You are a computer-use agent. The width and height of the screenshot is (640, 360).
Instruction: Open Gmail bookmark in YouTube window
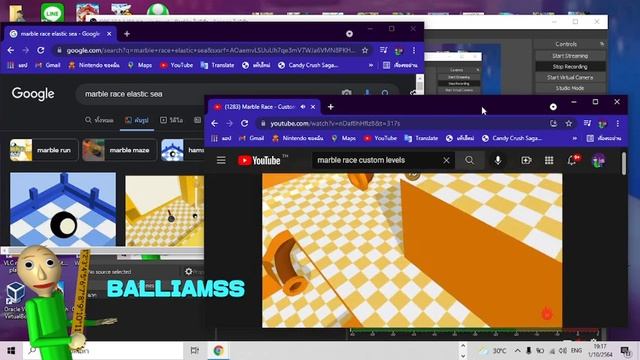[251, 138]
